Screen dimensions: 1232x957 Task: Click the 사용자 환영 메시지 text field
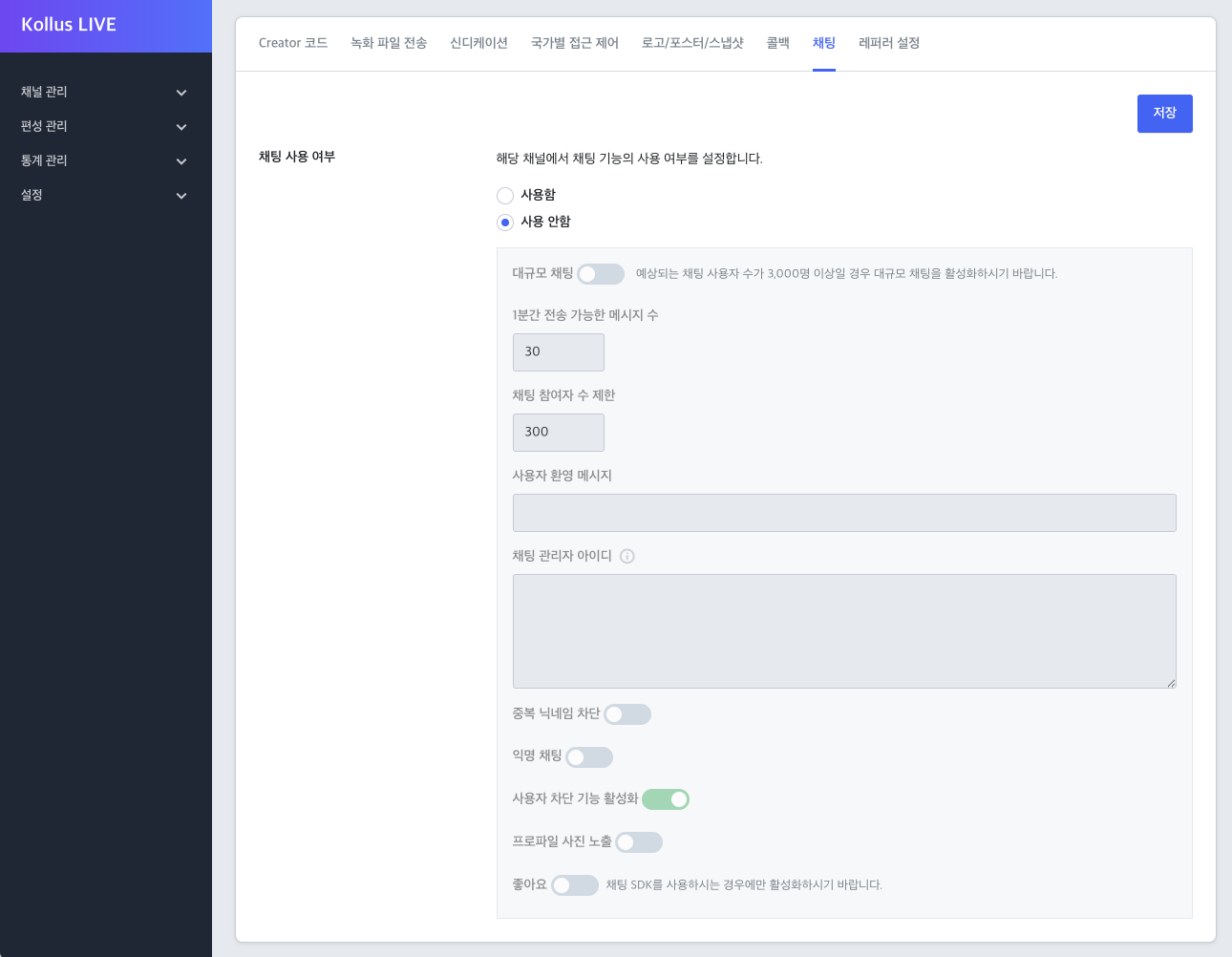(844, 513)
